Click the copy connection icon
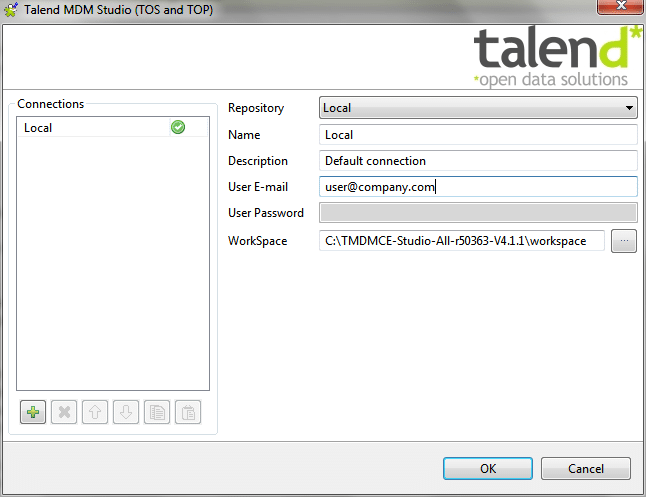The height and width of the screenshot is (497, 646). coord(156,412)
